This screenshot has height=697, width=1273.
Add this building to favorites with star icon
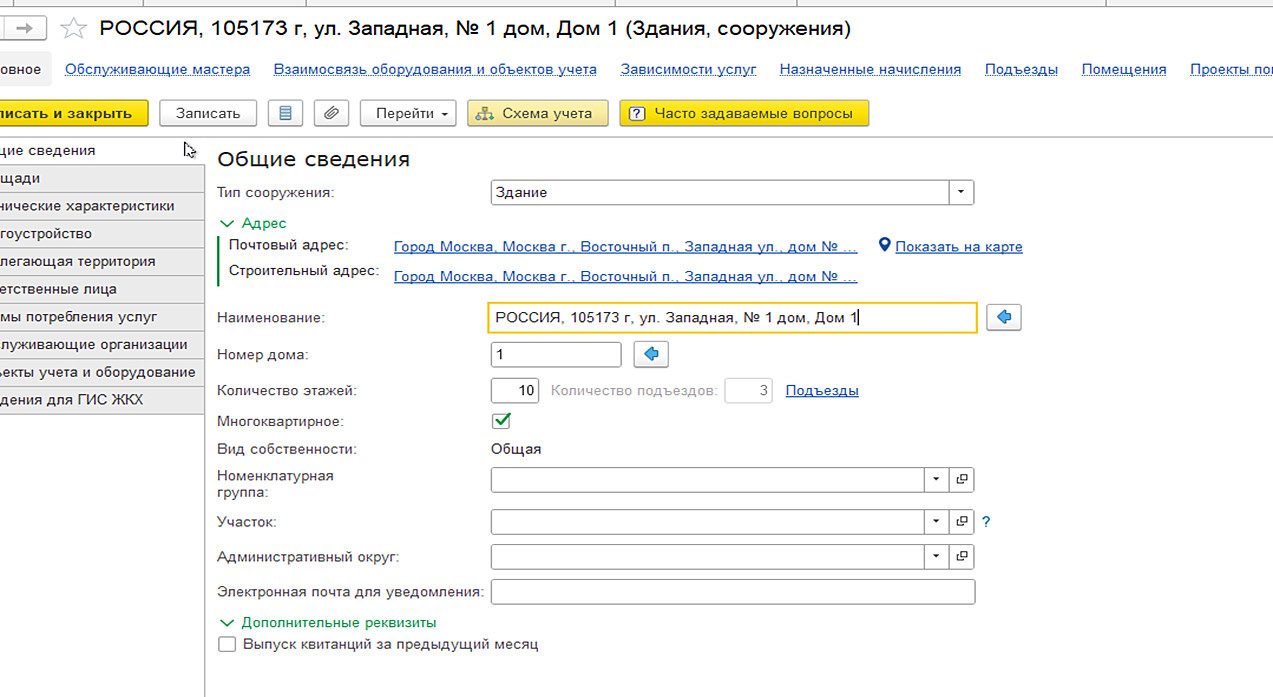(73, 29)
